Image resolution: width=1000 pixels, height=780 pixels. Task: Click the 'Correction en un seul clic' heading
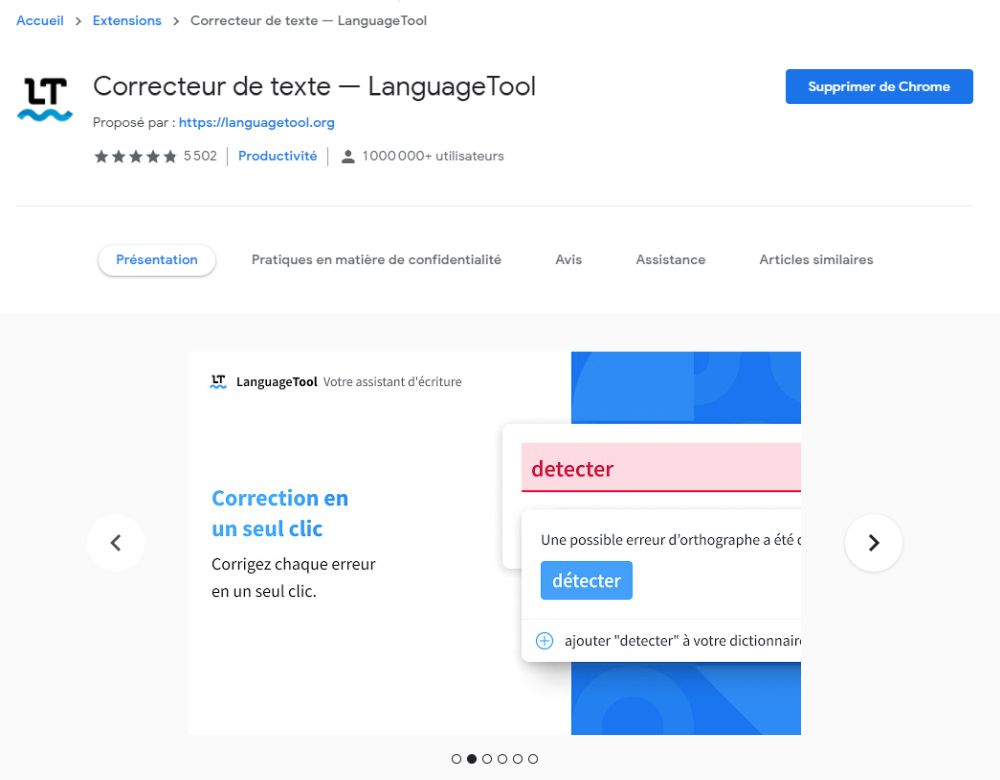click(280, 513)
